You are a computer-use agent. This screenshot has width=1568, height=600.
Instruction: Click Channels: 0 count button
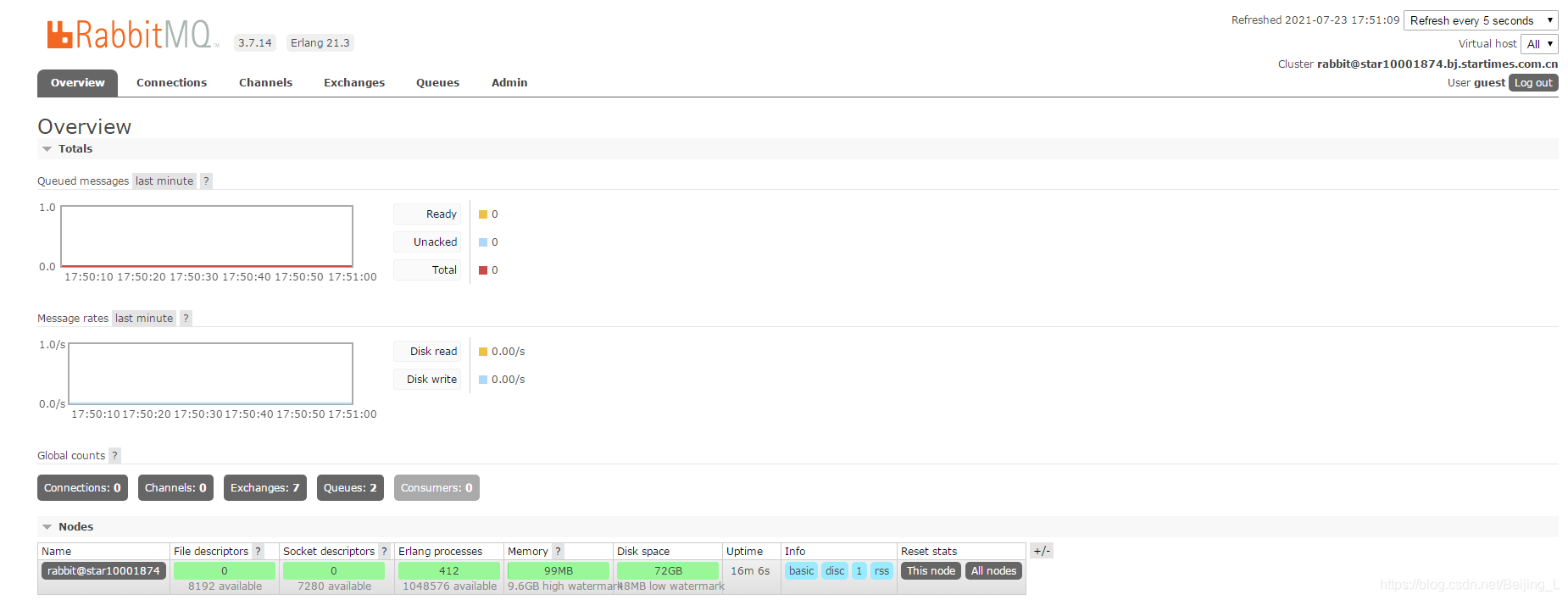[x=175, y=487]
